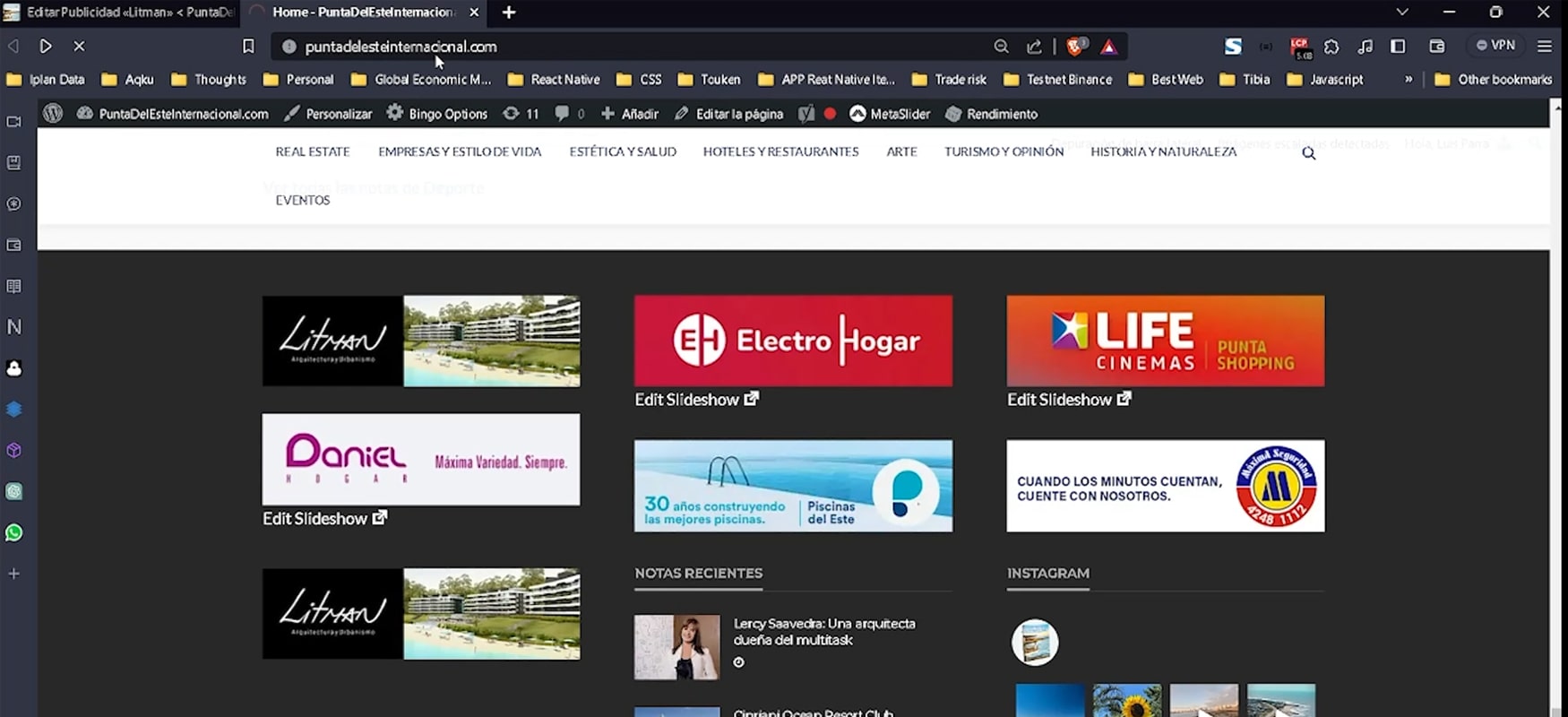The image size is (1568, 717).
Task: Add a sidebar item with plus icon
Action: click(x=14, y=574)
